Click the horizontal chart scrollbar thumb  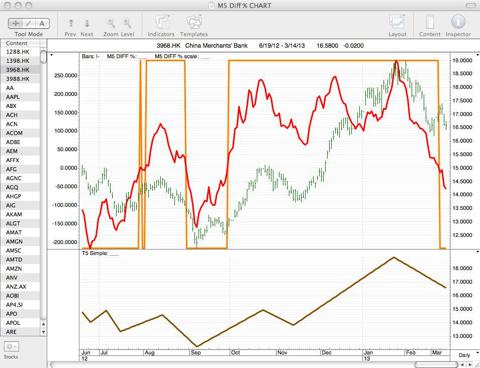(x=436, y=365)
